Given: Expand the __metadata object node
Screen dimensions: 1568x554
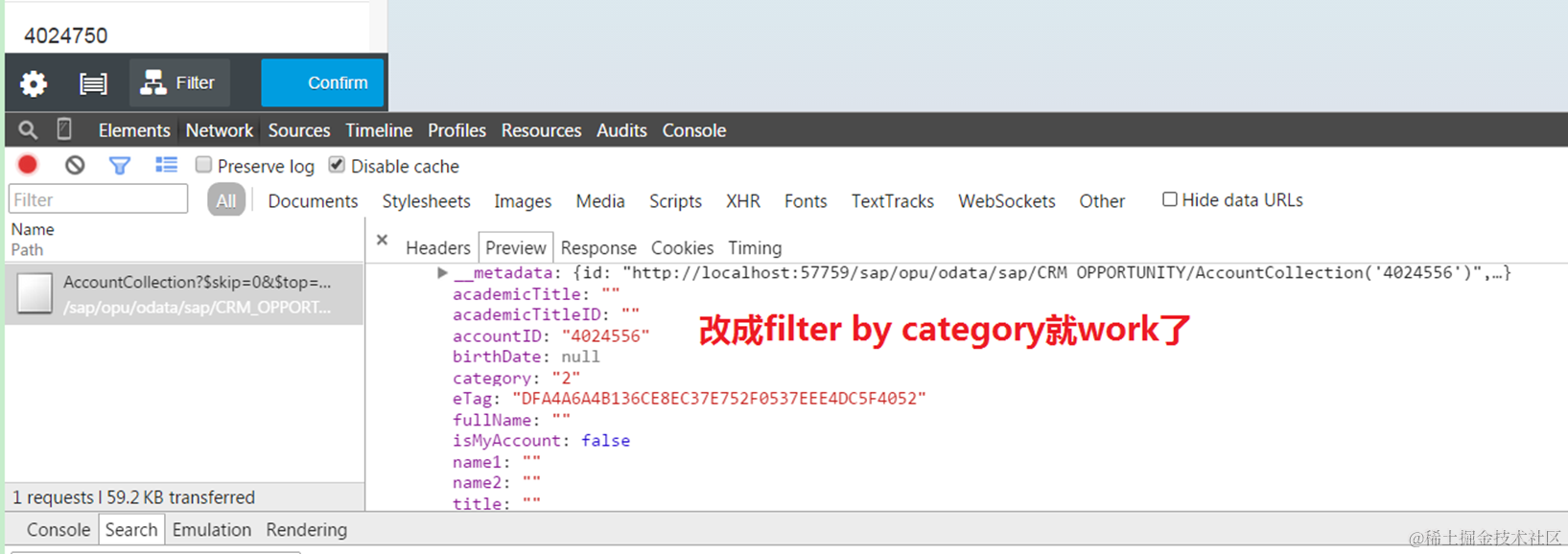Looking at the screenshot, I should point(442,273).
